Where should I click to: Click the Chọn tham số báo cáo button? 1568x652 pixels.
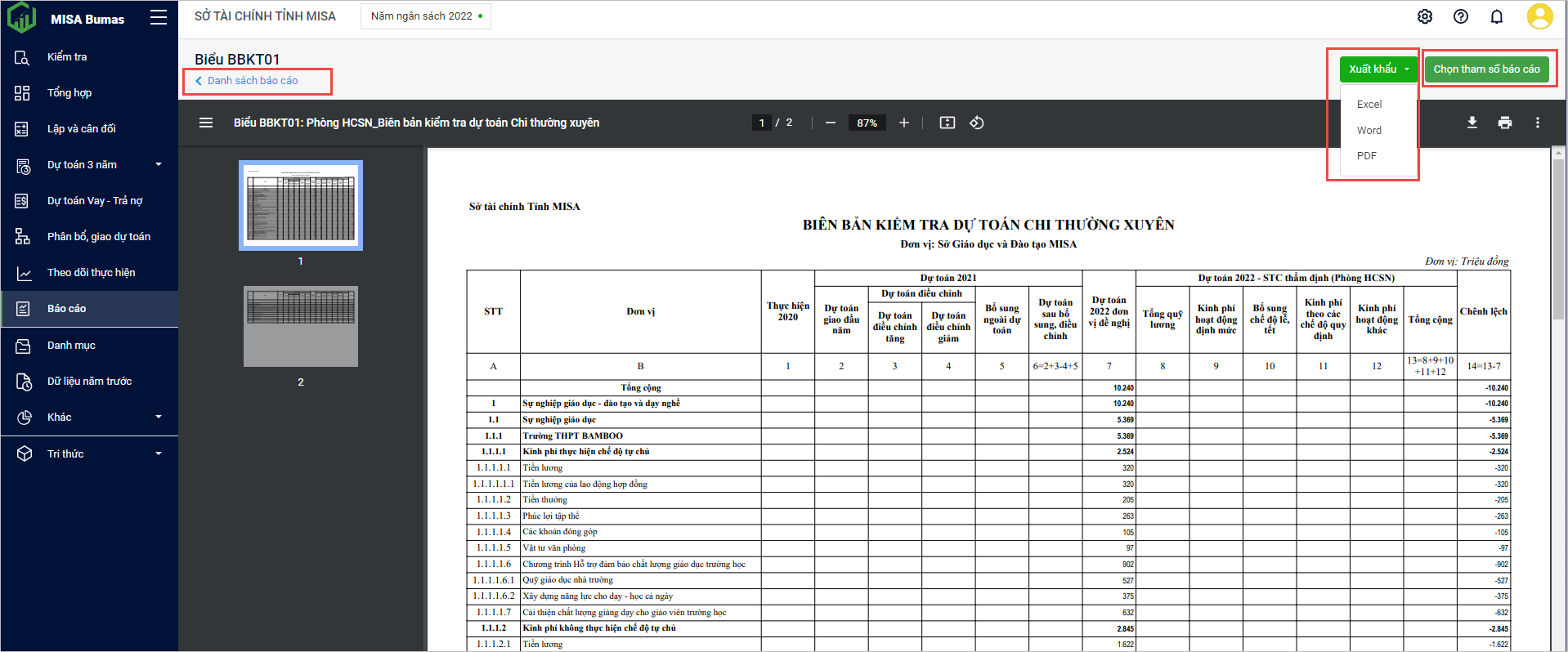[1486, 69]
